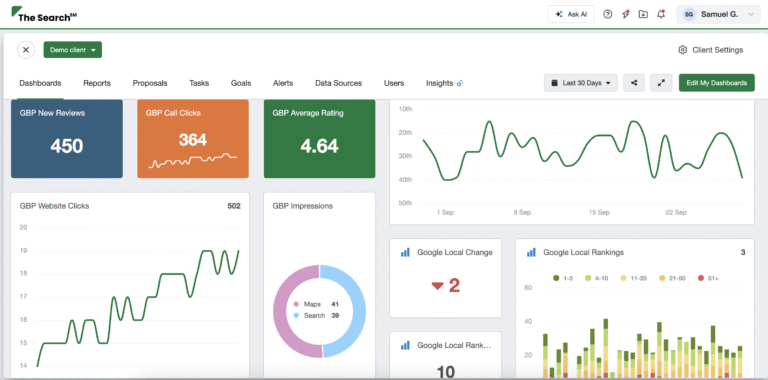Toggle the 4-10 rankings legend item
The image size is (768, 380).
tap(598, 278)
